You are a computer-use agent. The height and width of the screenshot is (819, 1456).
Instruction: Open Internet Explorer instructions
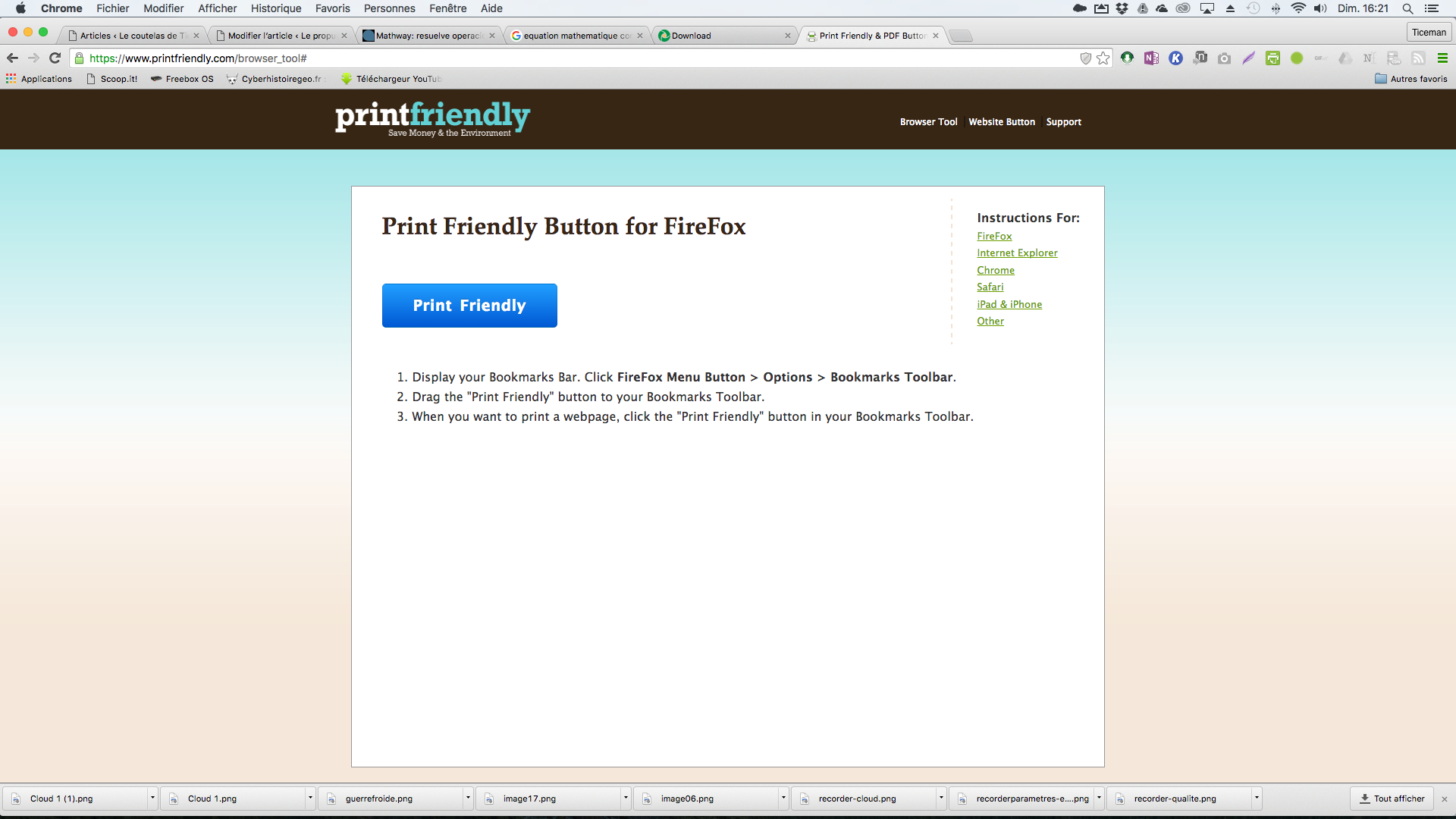click(1017, 252)
